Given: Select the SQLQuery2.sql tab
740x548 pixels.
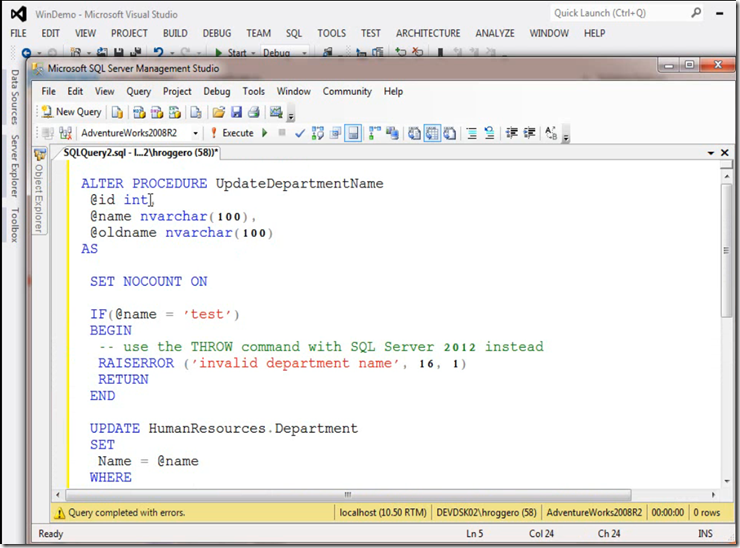Looking at the screenshot, I should [x=140, y=152].
